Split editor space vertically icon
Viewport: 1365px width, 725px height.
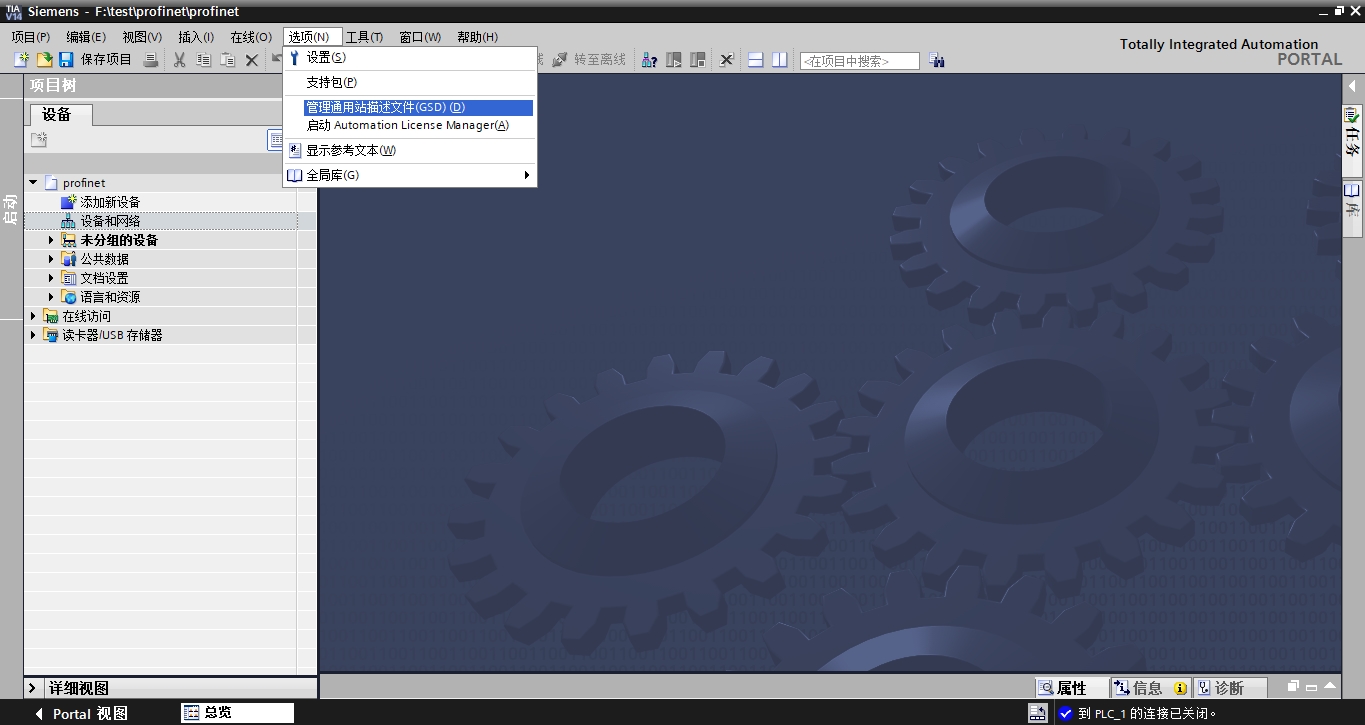tap(780, 60)
